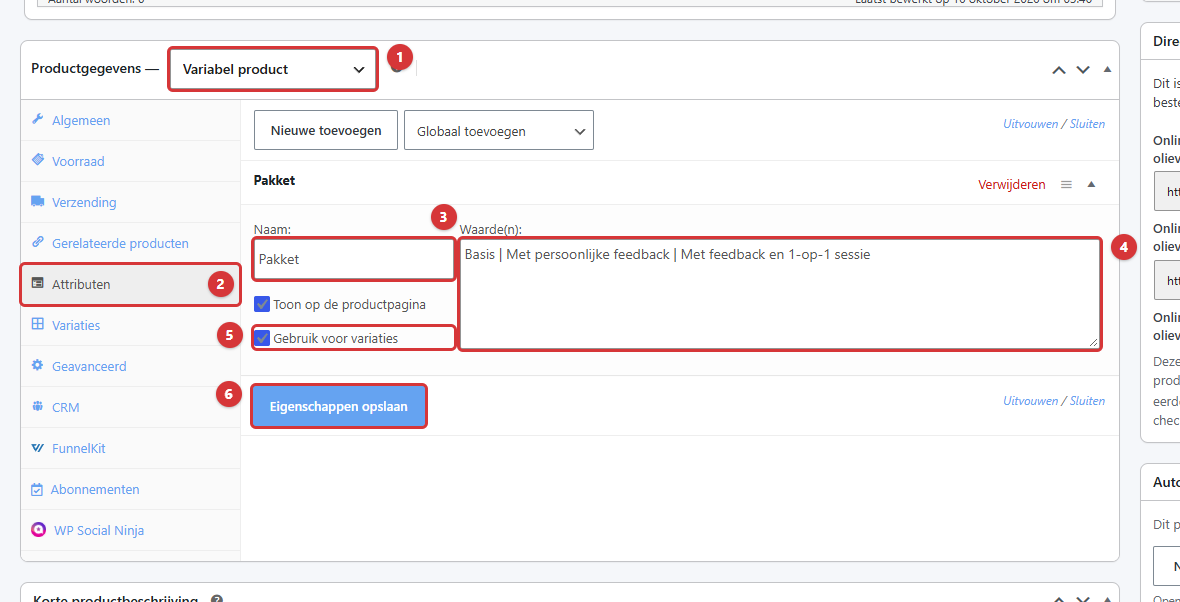Click the wrench icon beside Algemeen

(37, 120)
